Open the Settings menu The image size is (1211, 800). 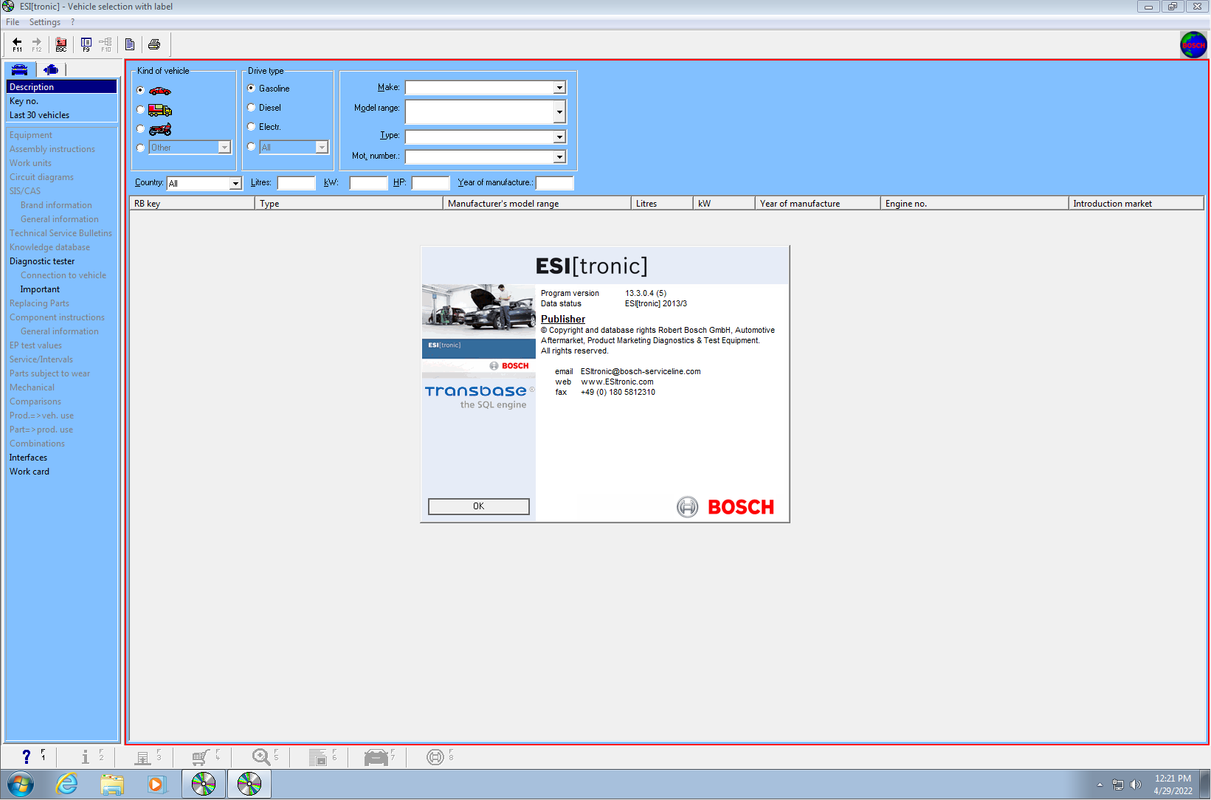[x=45, y=22]
